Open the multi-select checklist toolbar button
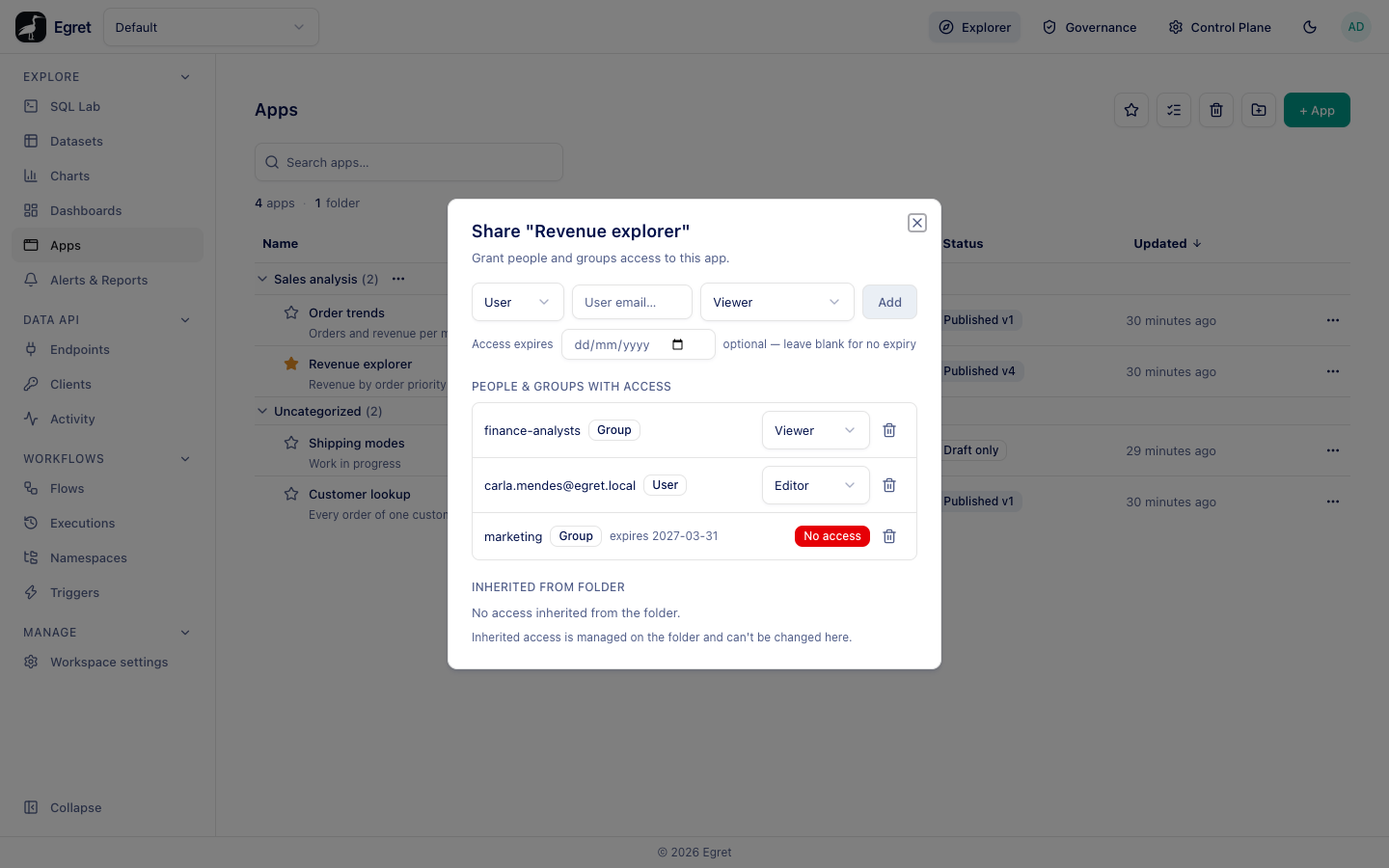Screen dimensions: 1389x868 [1174, 110]
